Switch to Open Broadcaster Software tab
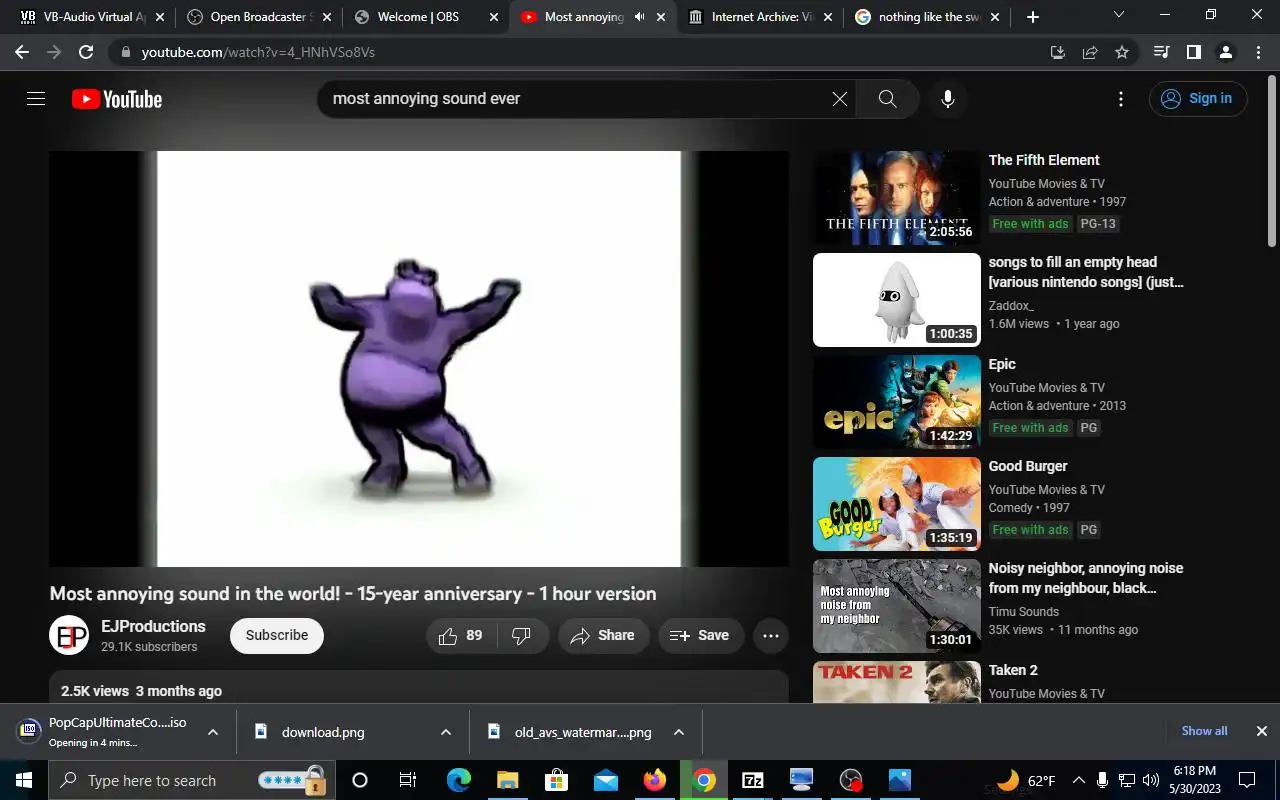The width and height of the screenshot is (1280, 800). [257, 17]
